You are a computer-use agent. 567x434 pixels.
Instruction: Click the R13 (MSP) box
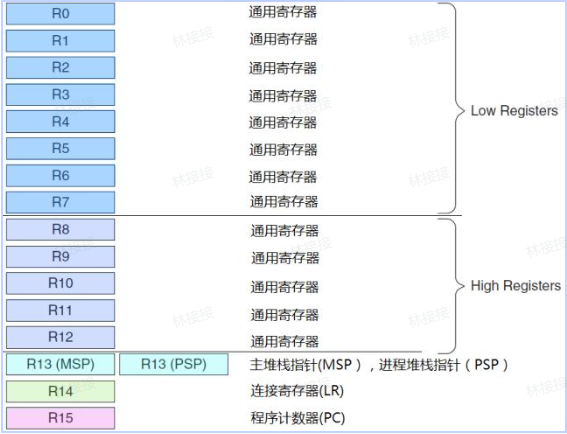coord(60,364)
